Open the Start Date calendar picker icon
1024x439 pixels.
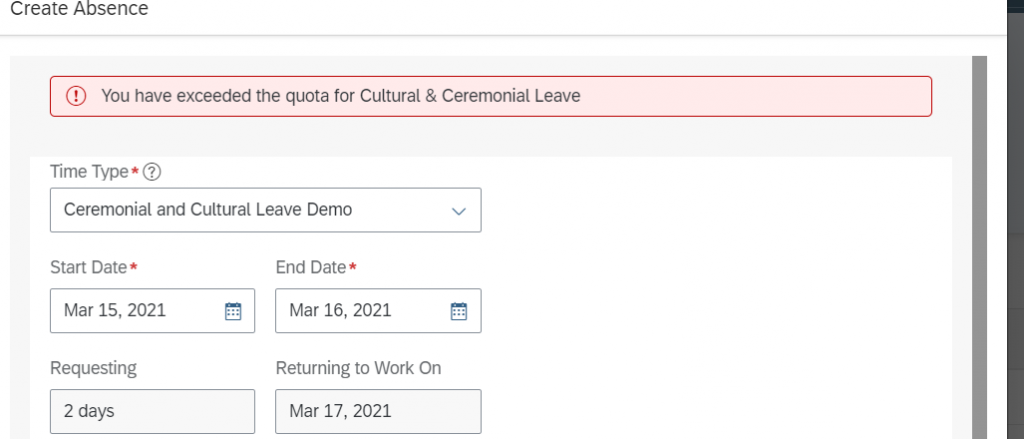tap(233, 311)
